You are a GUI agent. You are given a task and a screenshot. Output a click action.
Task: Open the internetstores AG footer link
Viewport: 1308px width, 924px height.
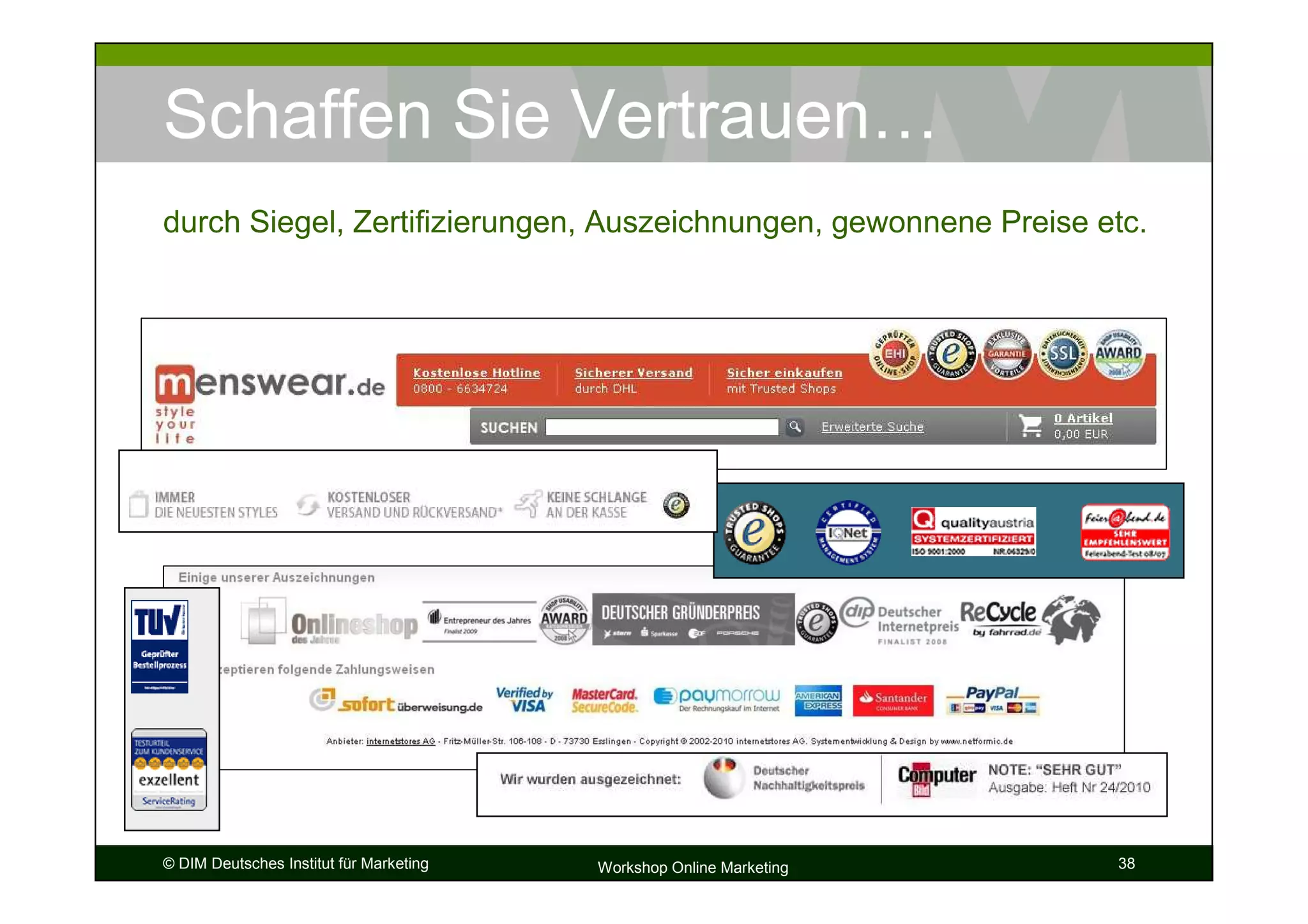[400, 741]
